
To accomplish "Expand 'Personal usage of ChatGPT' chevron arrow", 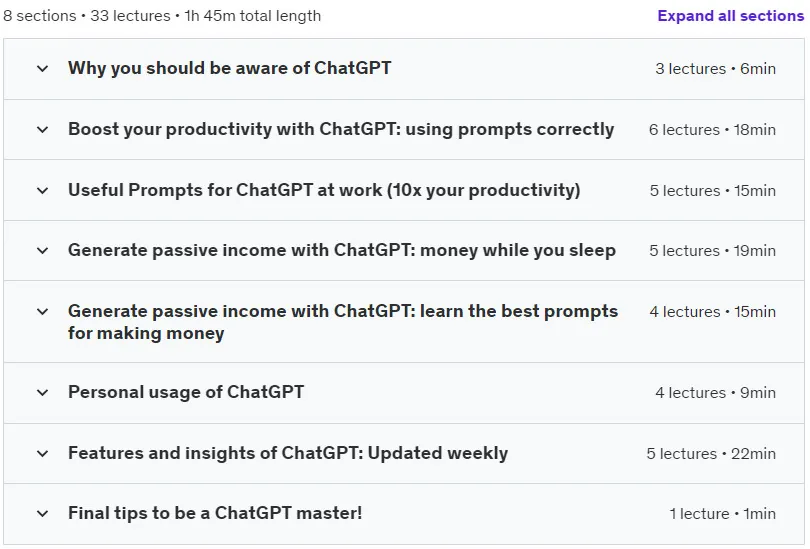I will (x=43, y=393).
